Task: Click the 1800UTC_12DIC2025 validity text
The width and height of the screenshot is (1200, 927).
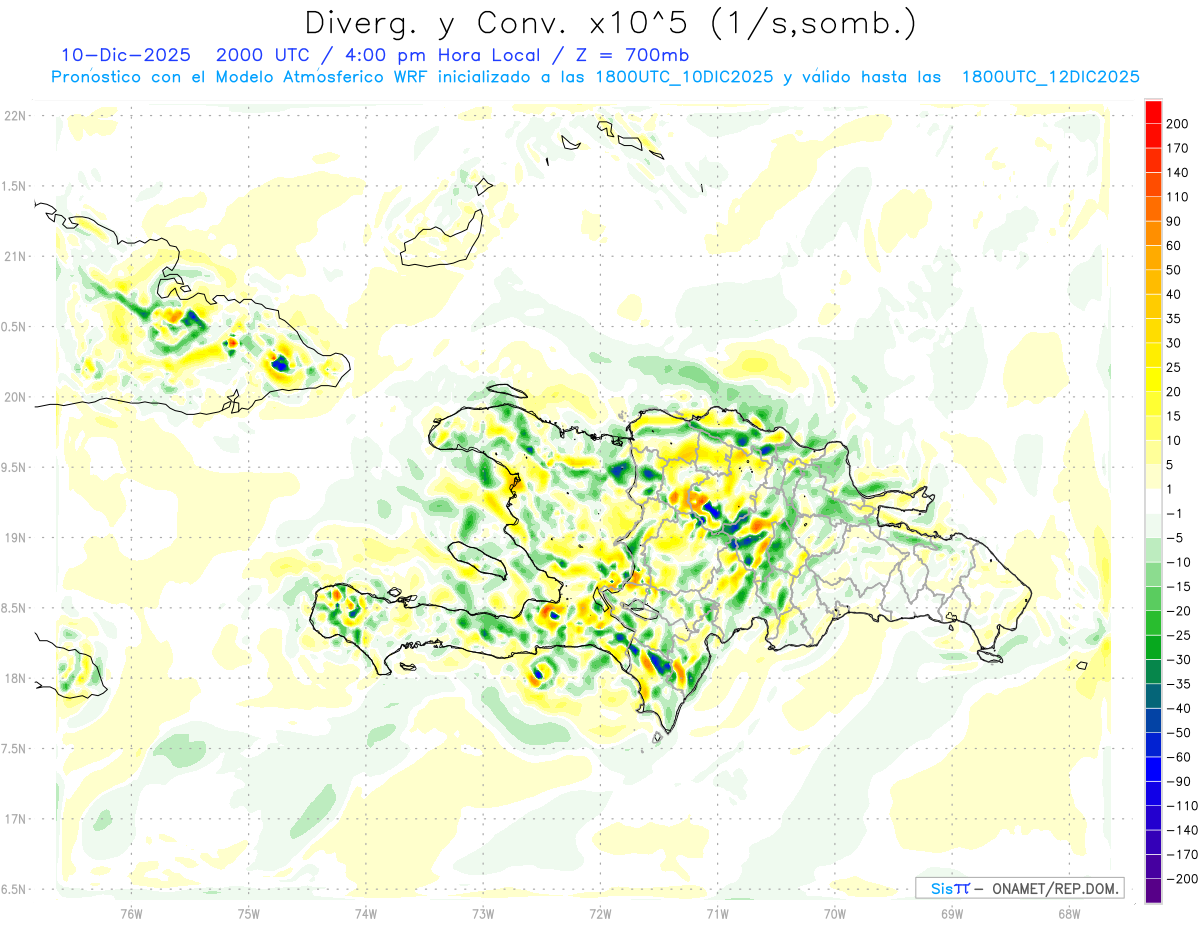Action: (1050, 77)
